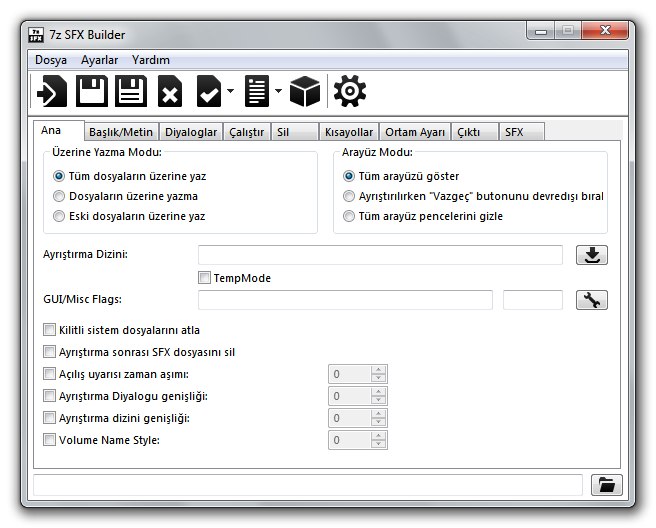The width and height of the screenshot is (656, 528).
Task: Click the folder browse button at bottom
Action: pos(607,485)
